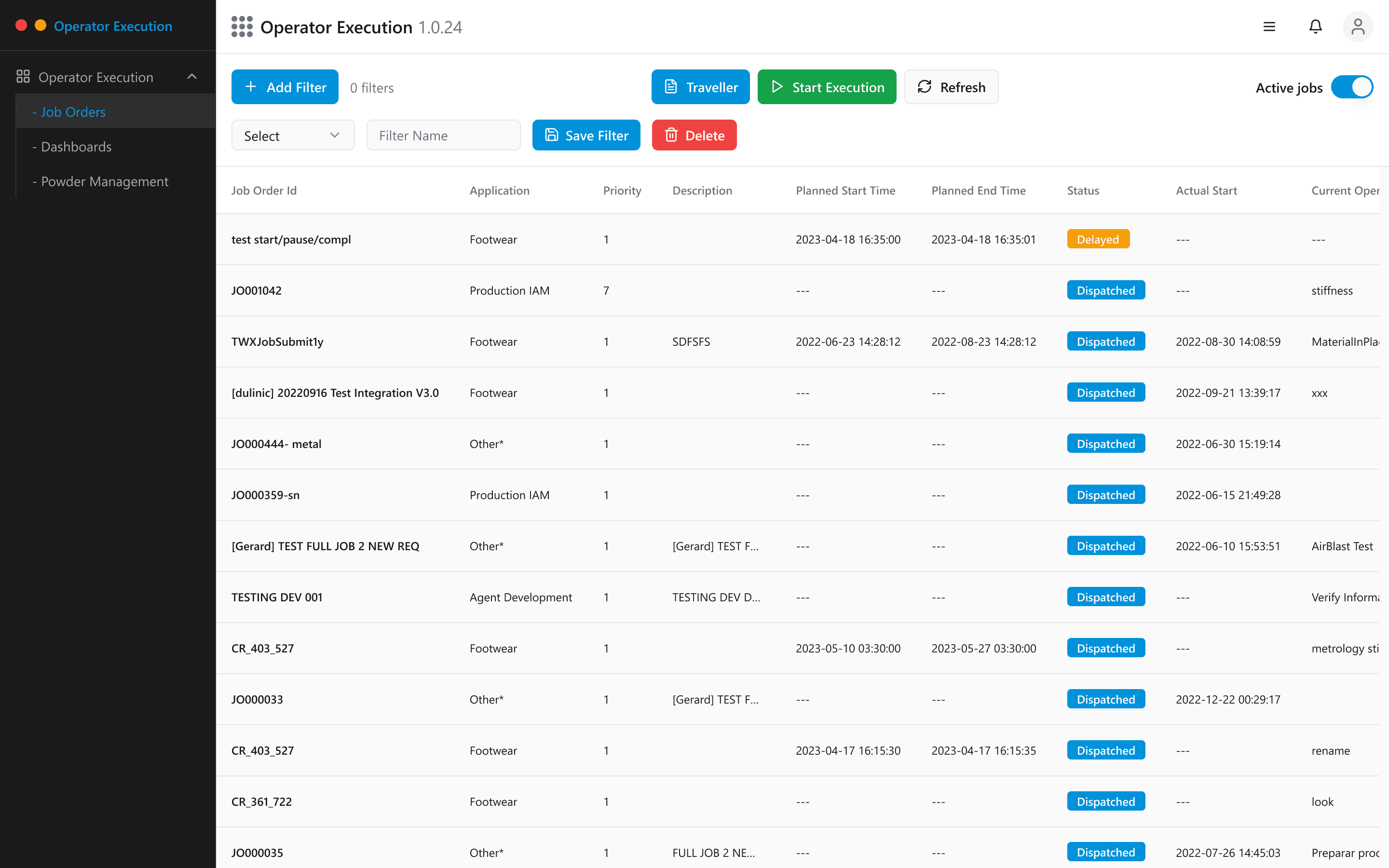1389x868 pixels.
Task: Open the app grid launcher icon
Action: coord(242,27)
